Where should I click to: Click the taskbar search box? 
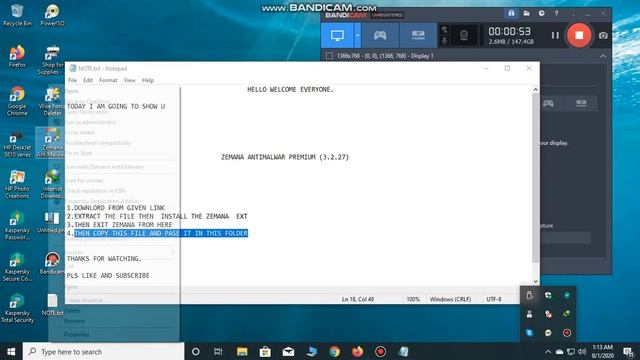(x=104, y=351)
